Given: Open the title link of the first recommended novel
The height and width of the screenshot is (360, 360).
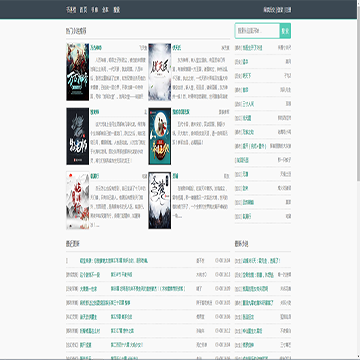Looking at the screenshot, I should click(96, 48).
